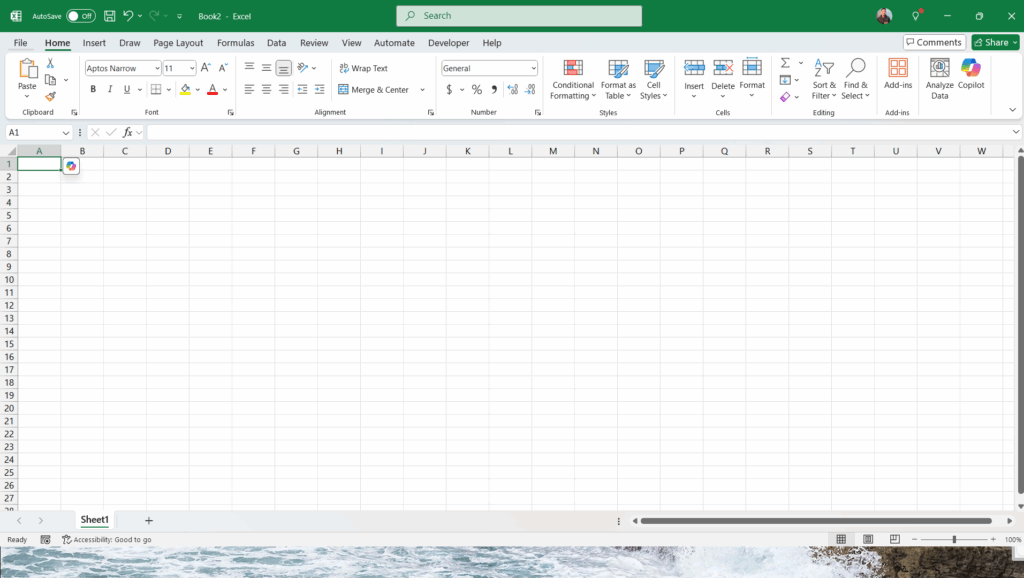1024x578 pixels.
Task: Expand the Name Box dropdown arrow
Action: coord(66,132)
